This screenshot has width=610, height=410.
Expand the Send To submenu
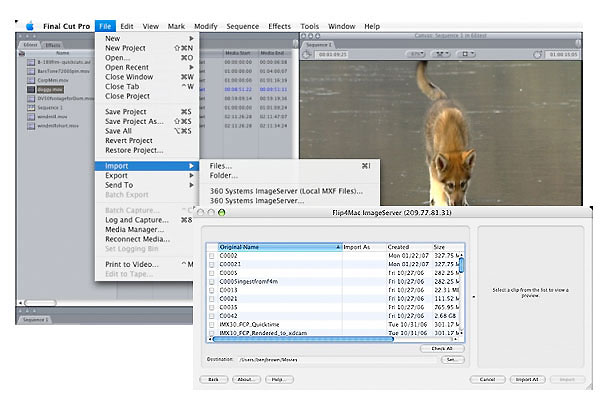click(x=147, y=185)
